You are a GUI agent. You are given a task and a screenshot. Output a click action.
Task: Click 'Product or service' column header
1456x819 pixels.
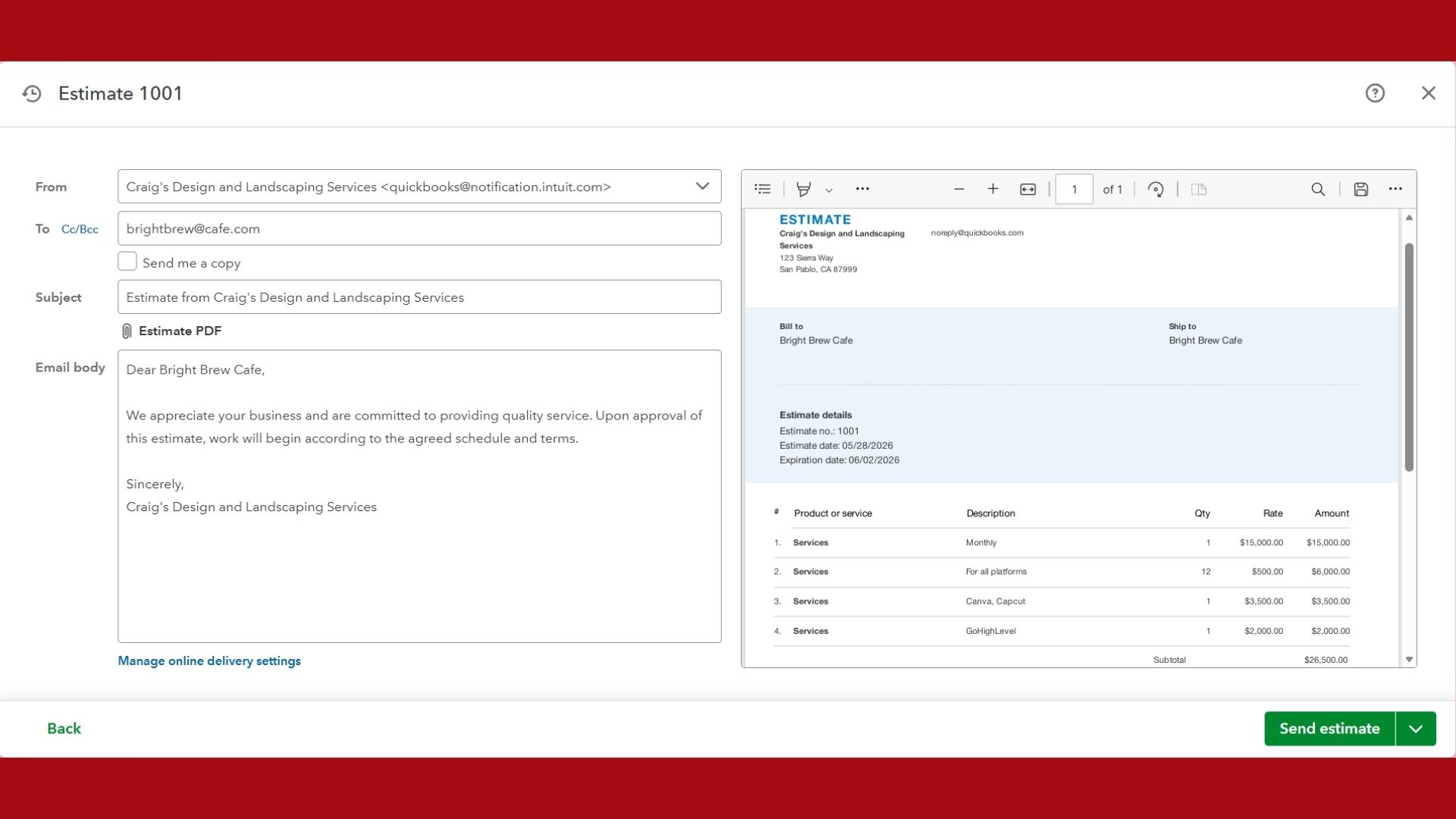pos(833,513)
